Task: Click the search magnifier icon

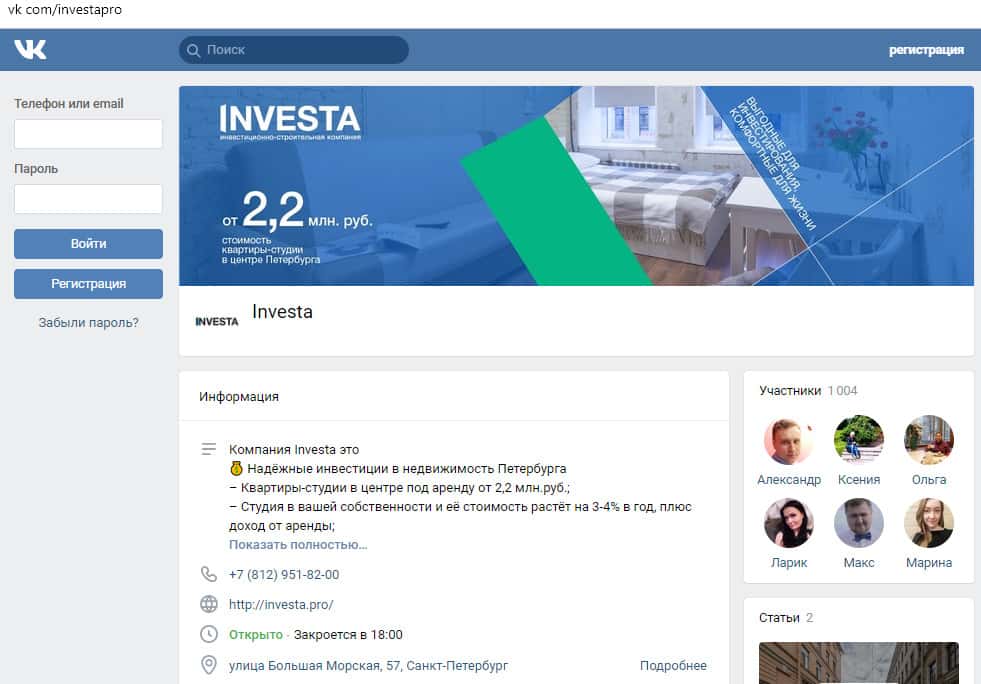Action: 193,50
